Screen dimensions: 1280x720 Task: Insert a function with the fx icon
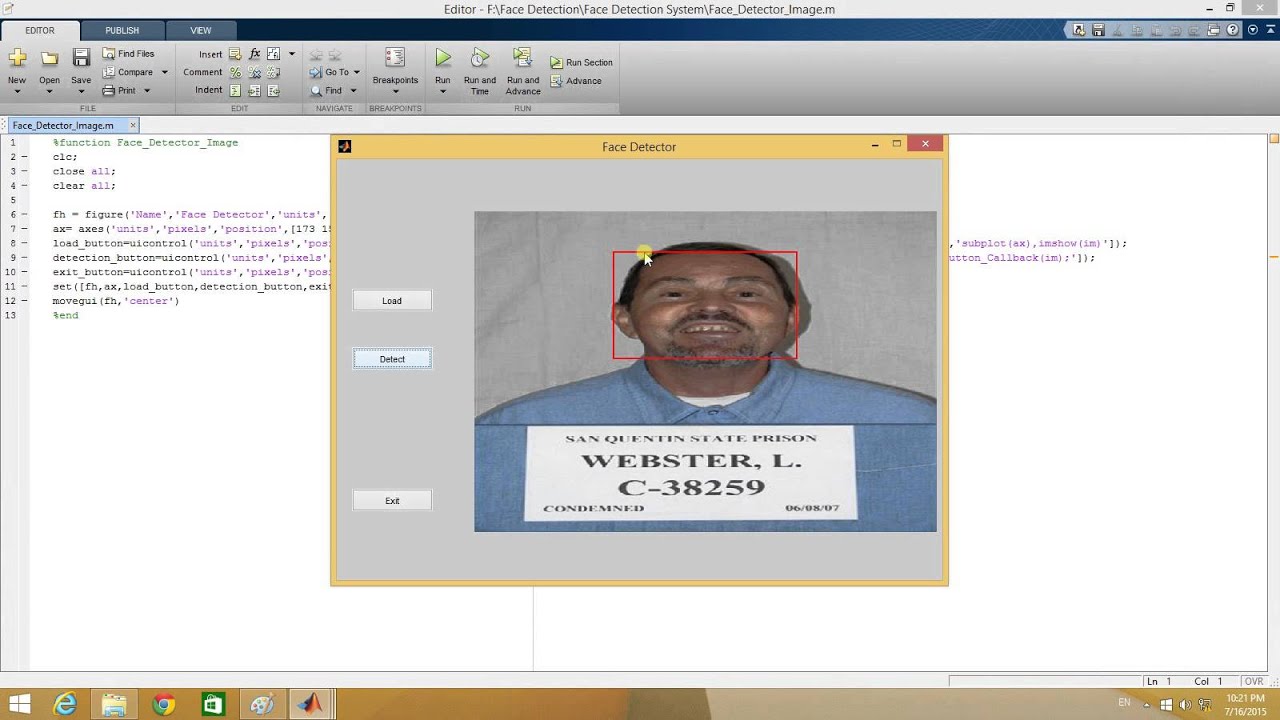click(x=254, y=54)
